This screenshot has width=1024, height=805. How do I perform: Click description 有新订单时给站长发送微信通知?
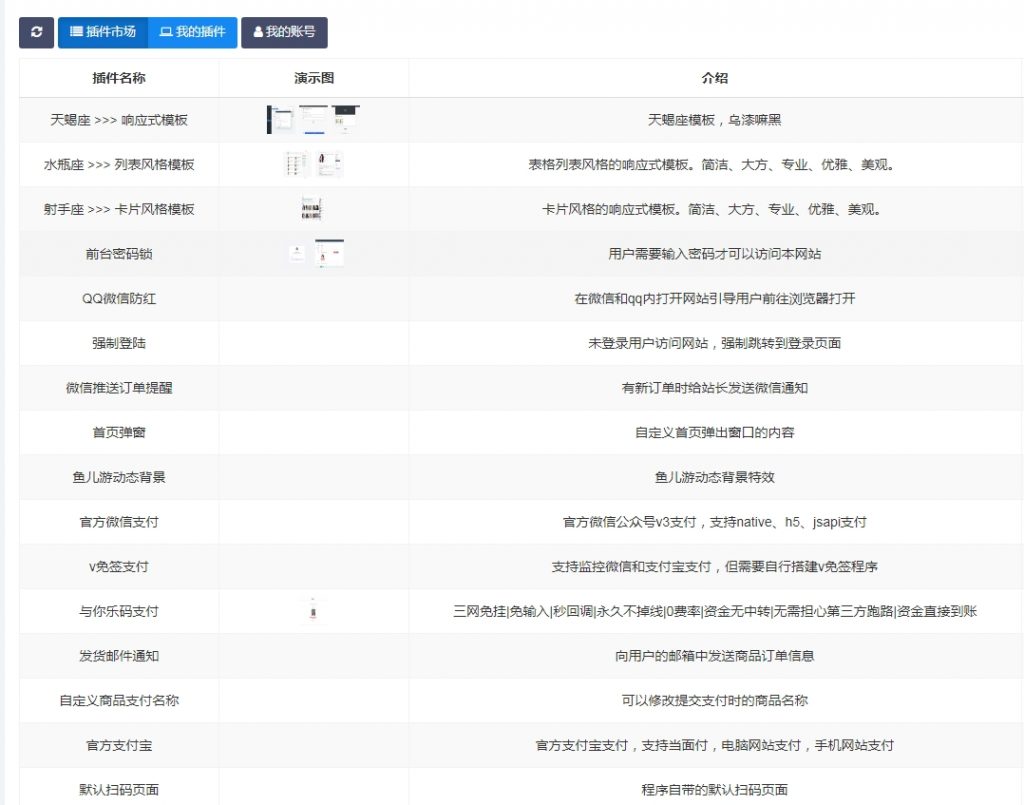(714, 388)
